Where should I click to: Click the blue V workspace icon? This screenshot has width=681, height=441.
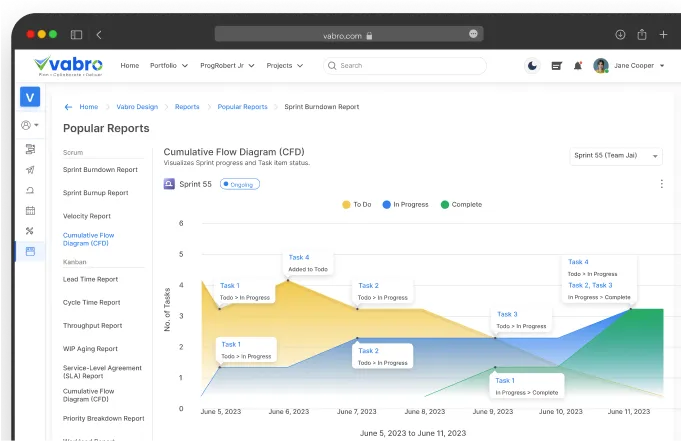coord(30,97)
